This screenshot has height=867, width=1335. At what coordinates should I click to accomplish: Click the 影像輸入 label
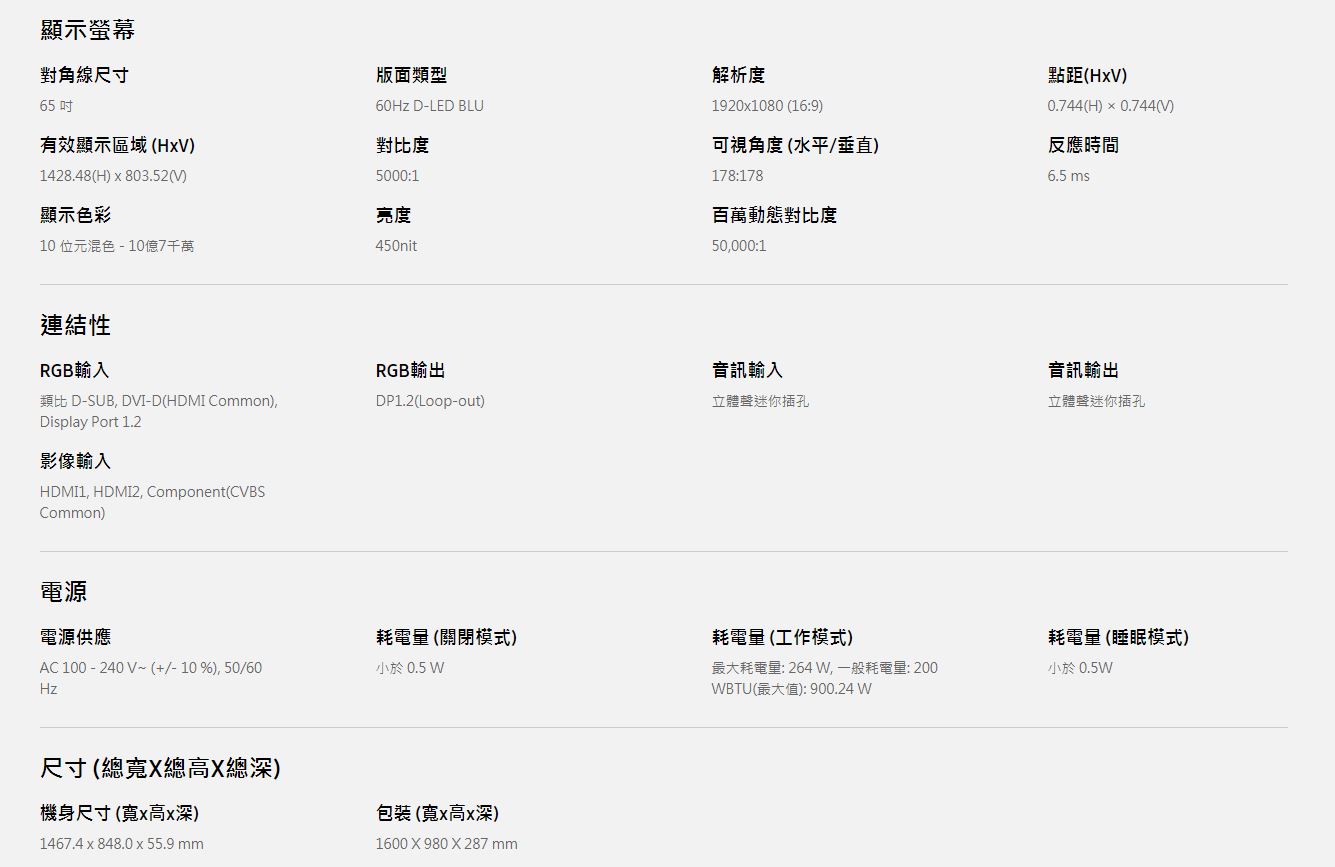pos(75,461)
